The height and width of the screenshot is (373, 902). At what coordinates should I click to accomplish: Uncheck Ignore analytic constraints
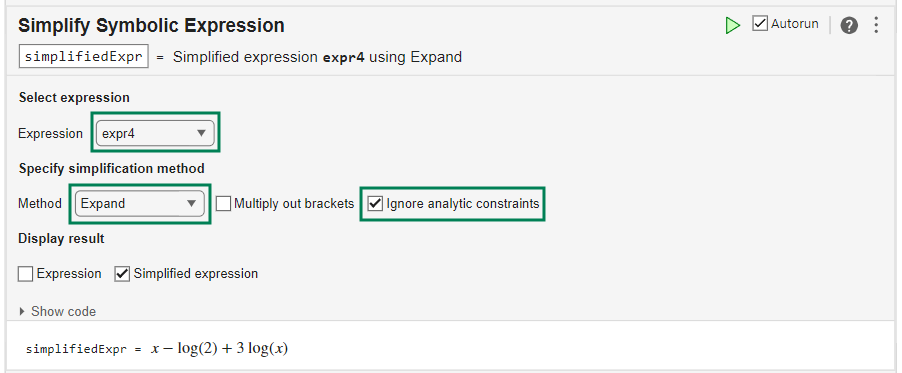point(376,204)
